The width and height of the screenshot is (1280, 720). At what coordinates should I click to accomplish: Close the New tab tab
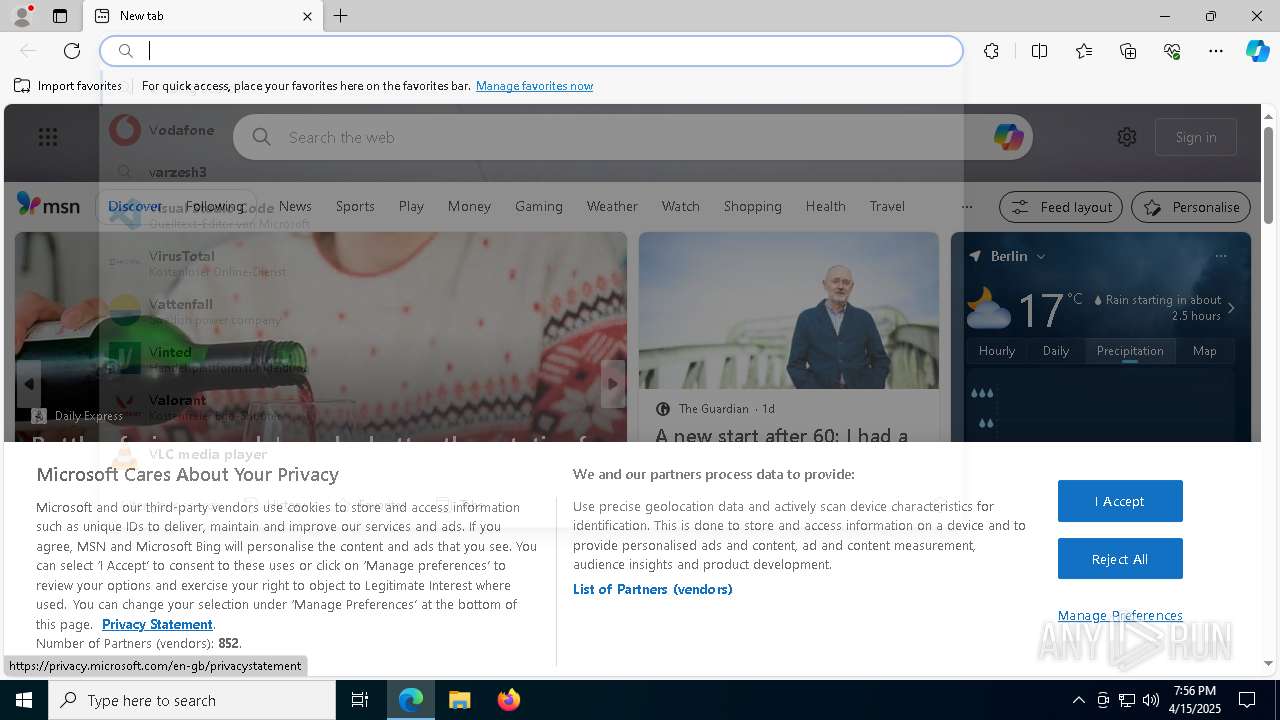pyautogui.click(x=307, y=16)
